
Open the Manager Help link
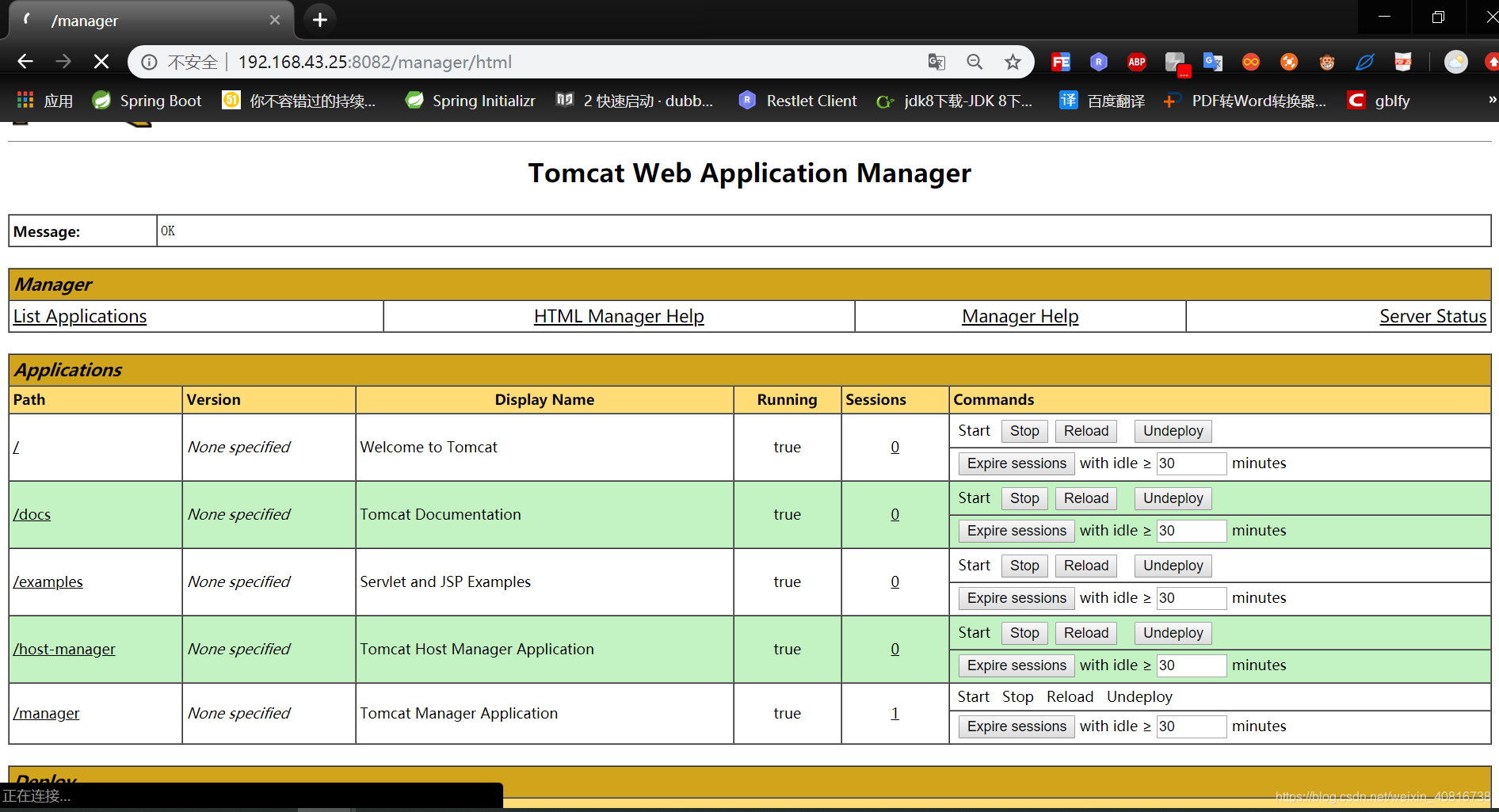coord(1020,316)
